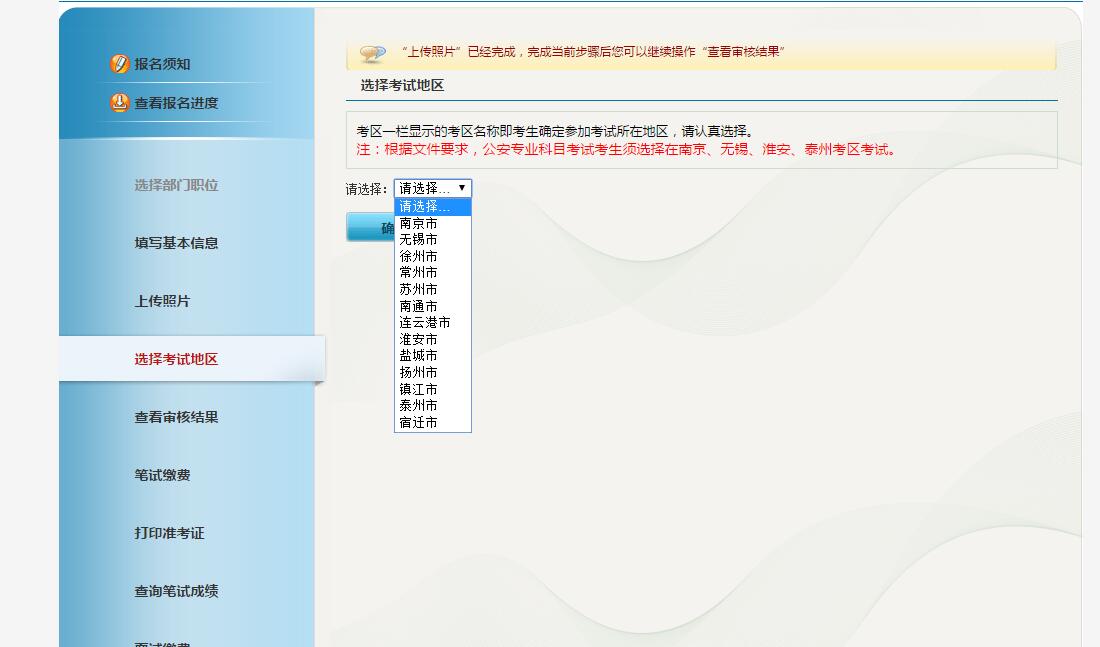
Task: Go to 填写基本信息 step
Action: [176, 243]
